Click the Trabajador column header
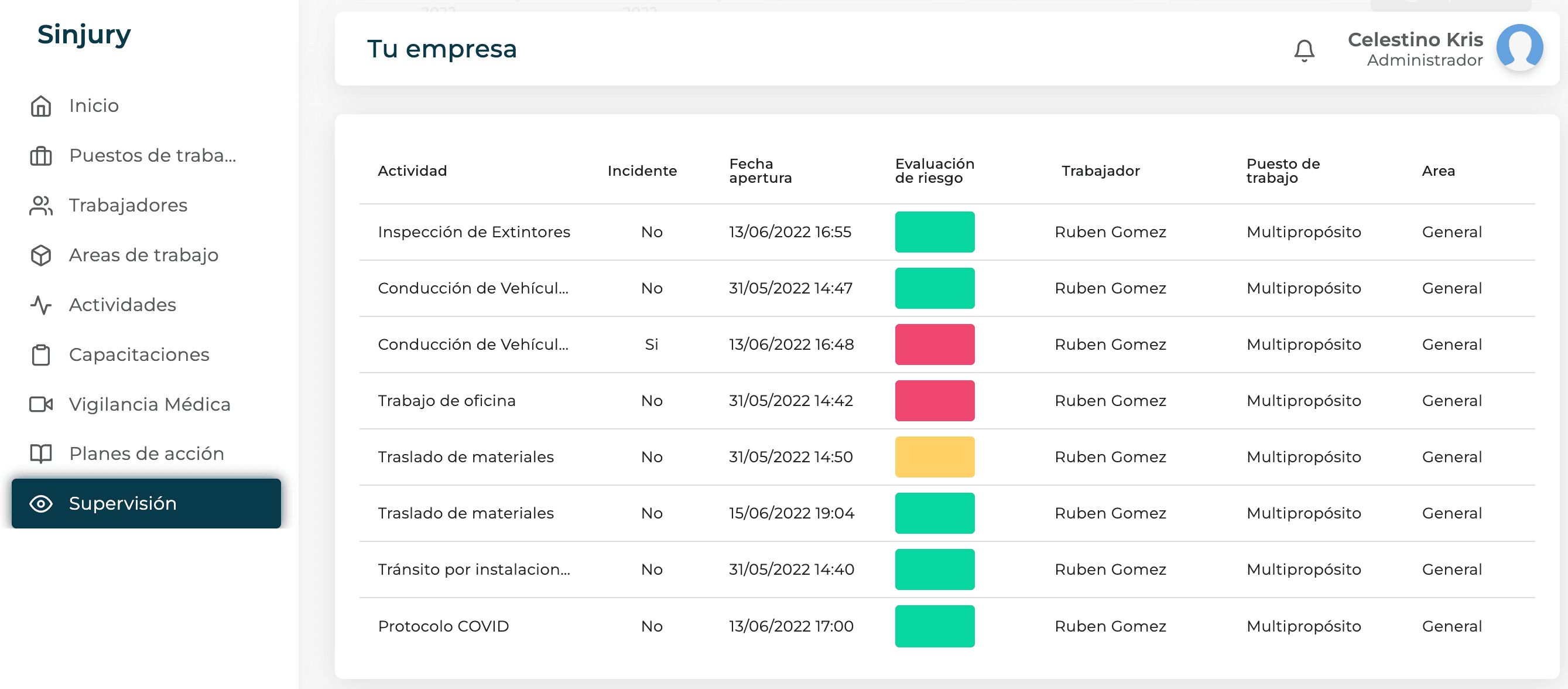1568x689 pixels. (x=1101, y=171)
